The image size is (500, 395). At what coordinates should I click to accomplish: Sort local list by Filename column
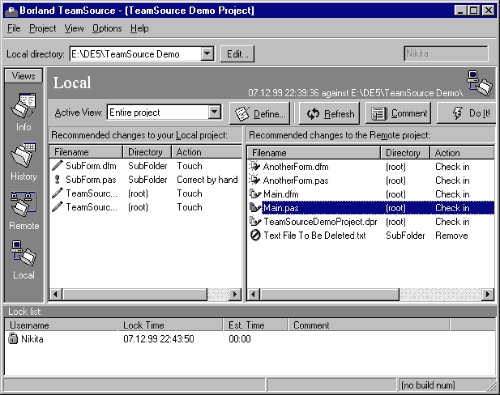click(86, 152)
